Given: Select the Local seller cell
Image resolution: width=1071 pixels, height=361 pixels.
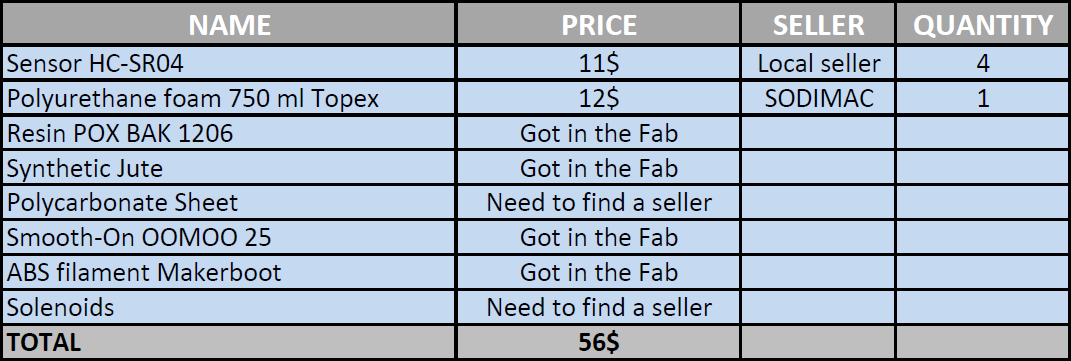Looking at the screenshot, I should [x=818, y=63].
